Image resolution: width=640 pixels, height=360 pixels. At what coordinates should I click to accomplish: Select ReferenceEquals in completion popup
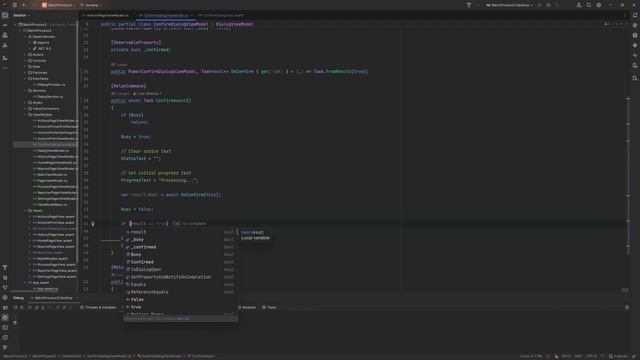coord(180,292)
